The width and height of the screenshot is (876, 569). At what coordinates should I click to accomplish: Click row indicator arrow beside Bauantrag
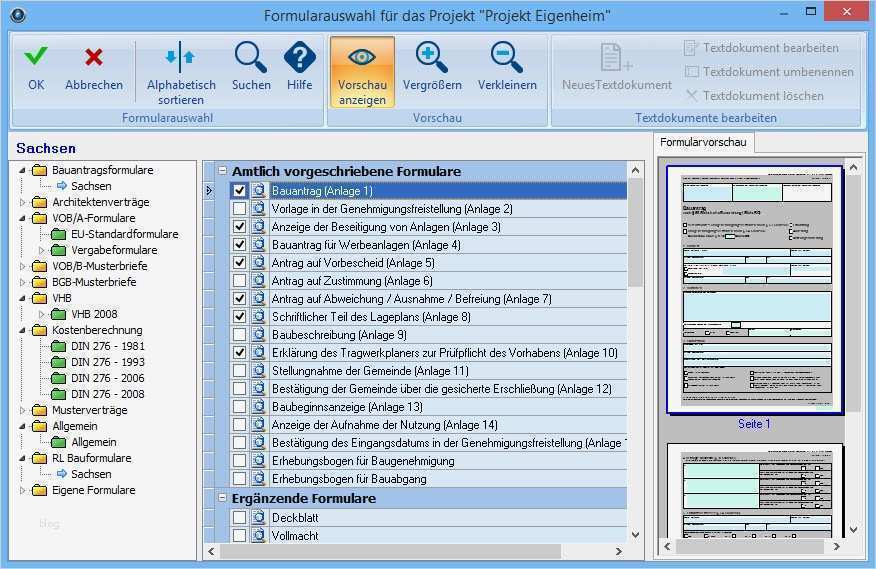(209, 191)
